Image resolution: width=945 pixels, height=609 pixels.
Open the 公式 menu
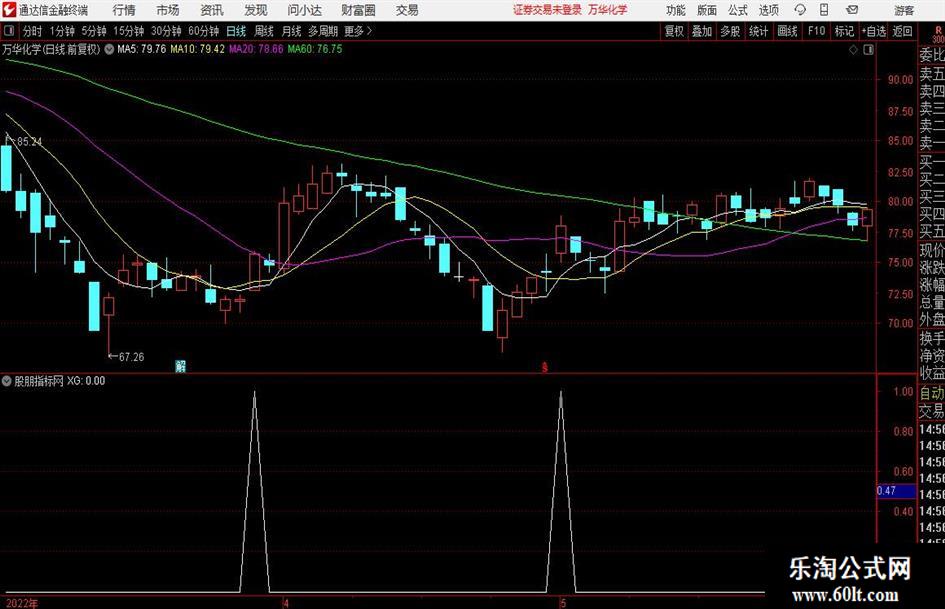(x=737, y=10)
